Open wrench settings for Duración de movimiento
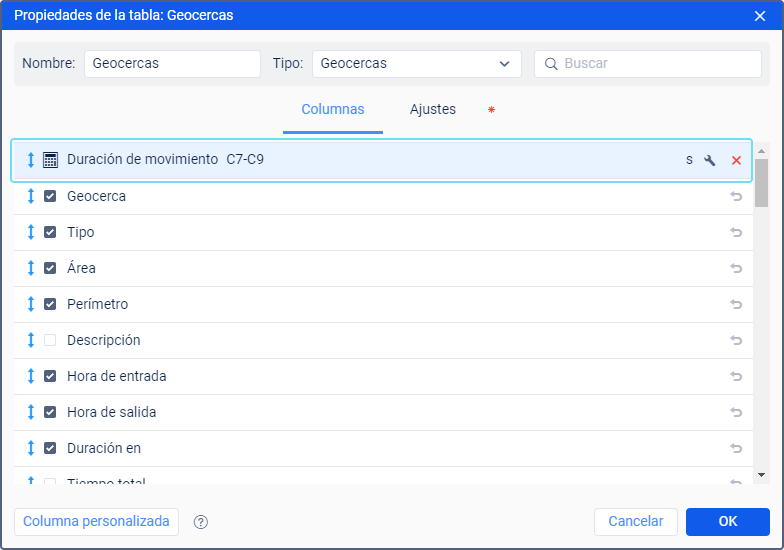 click(710, 160)
